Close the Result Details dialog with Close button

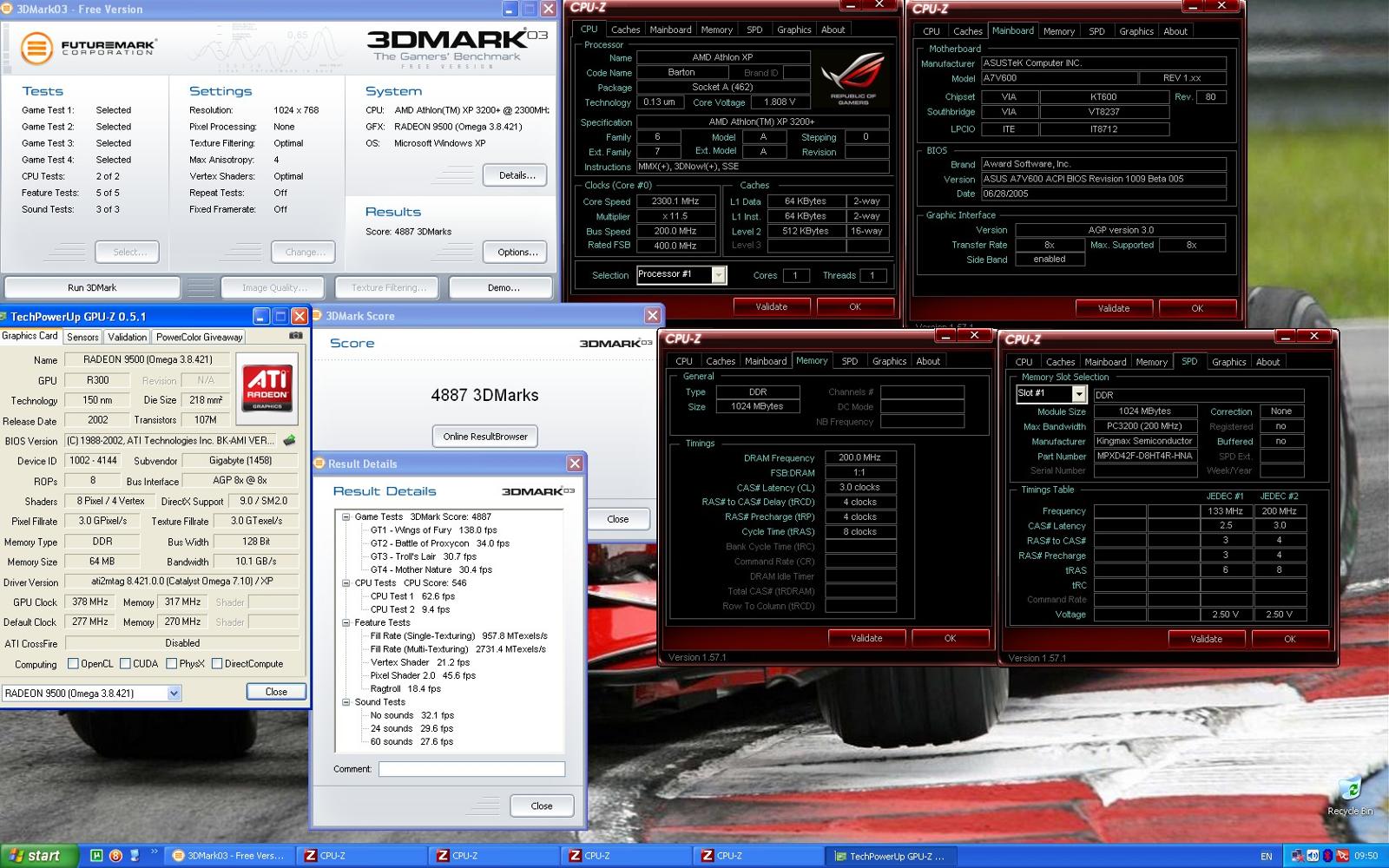(542, 806)
